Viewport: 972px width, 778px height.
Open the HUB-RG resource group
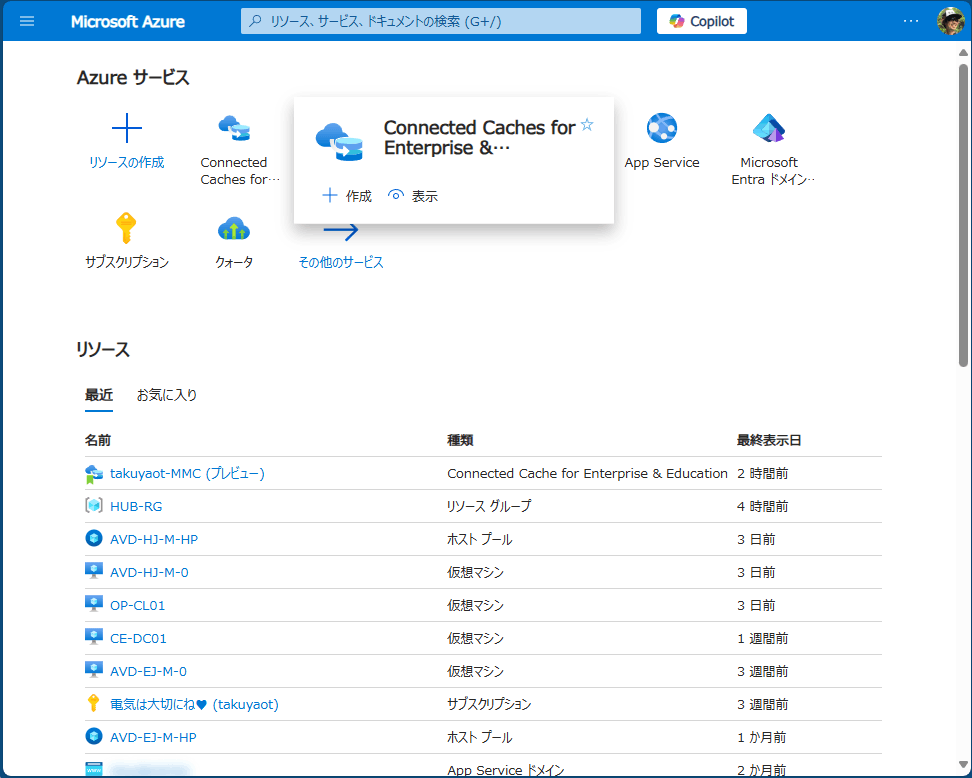(136, 506)
